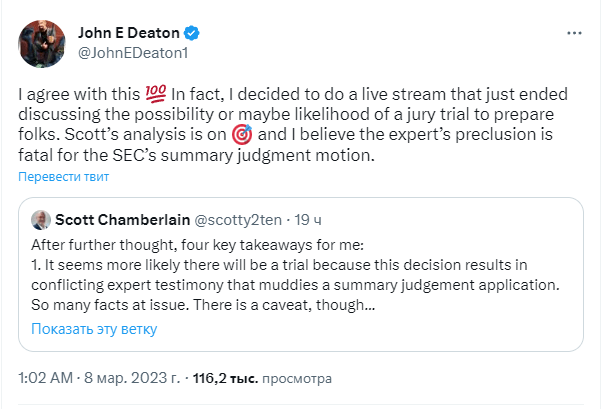The height and width of the screenshot is (409, 601).
Task: Click Scott Chamberlain's small avatar
Action: tap(41, 220)
